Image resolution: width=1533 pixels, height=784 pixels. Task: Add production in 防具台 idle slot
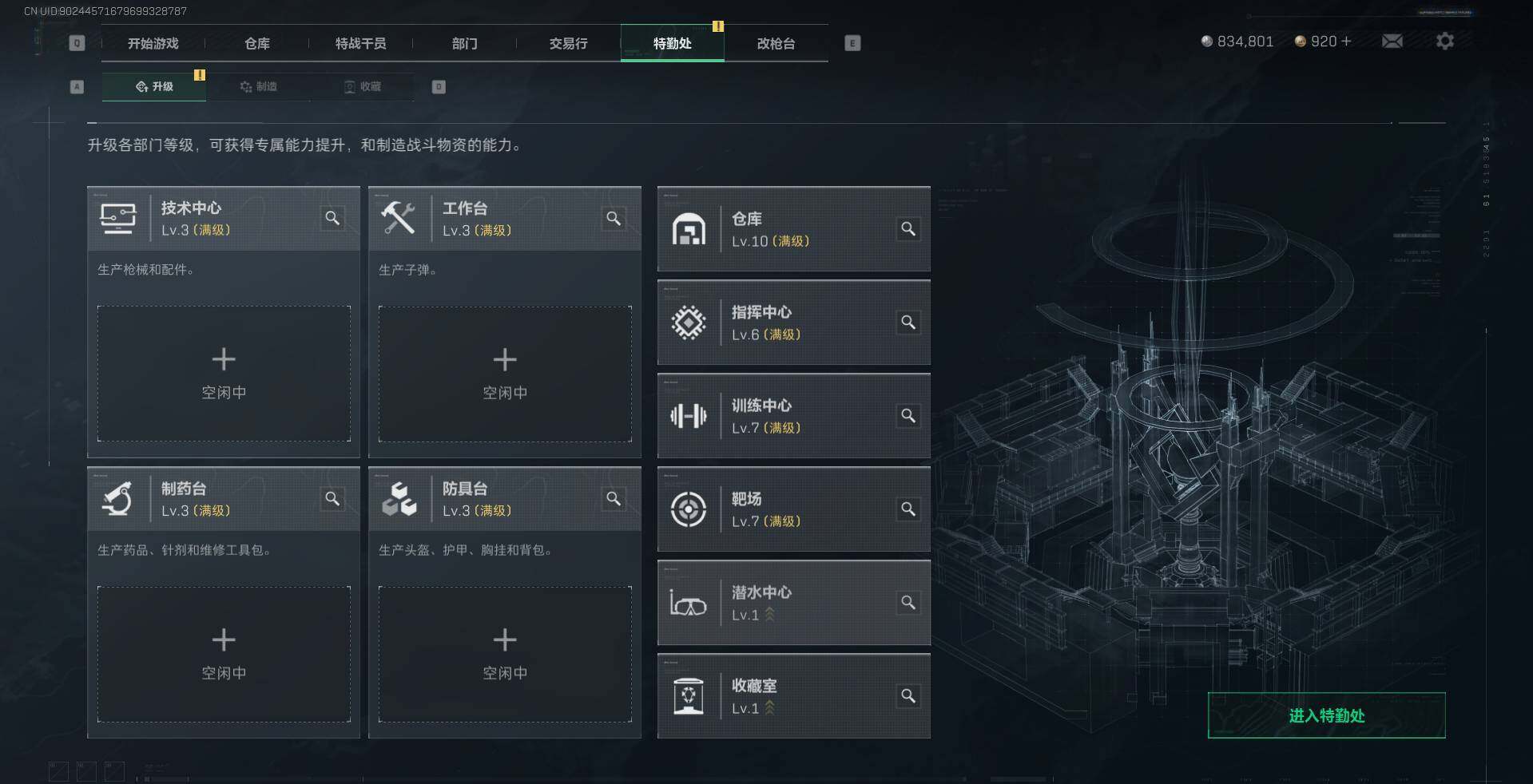(505, 655)
